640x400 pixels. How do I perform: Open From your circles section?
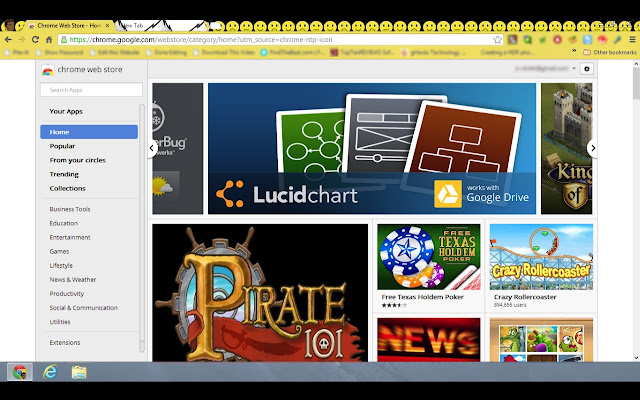[78, 160]
